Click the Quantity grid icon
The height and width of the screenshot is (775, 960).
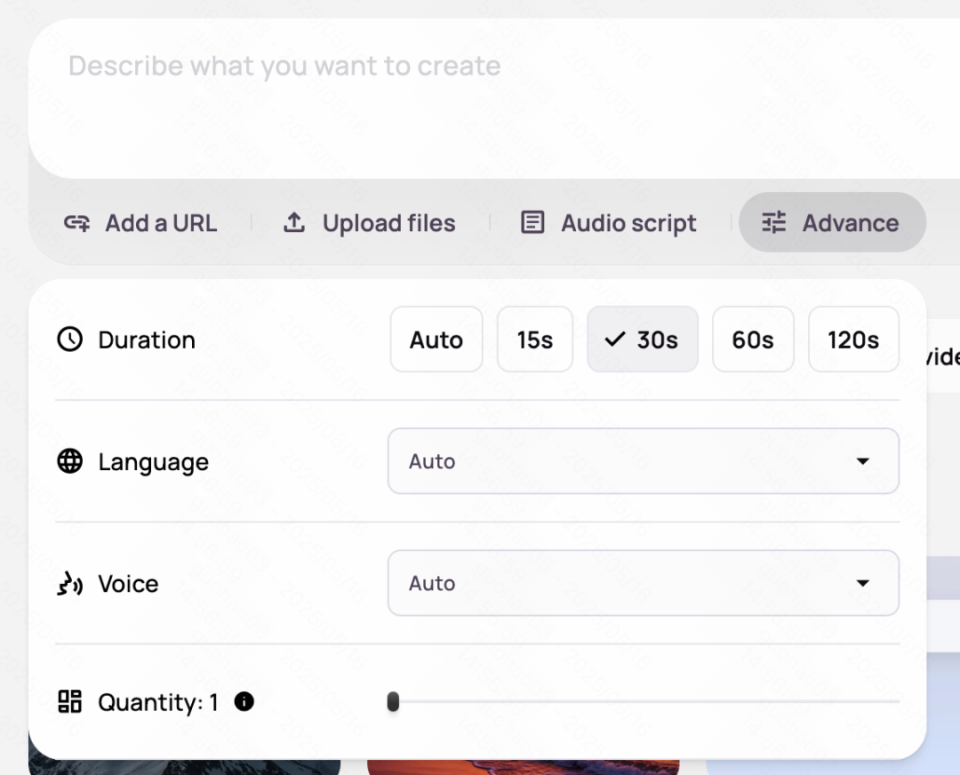click(70, 702)
